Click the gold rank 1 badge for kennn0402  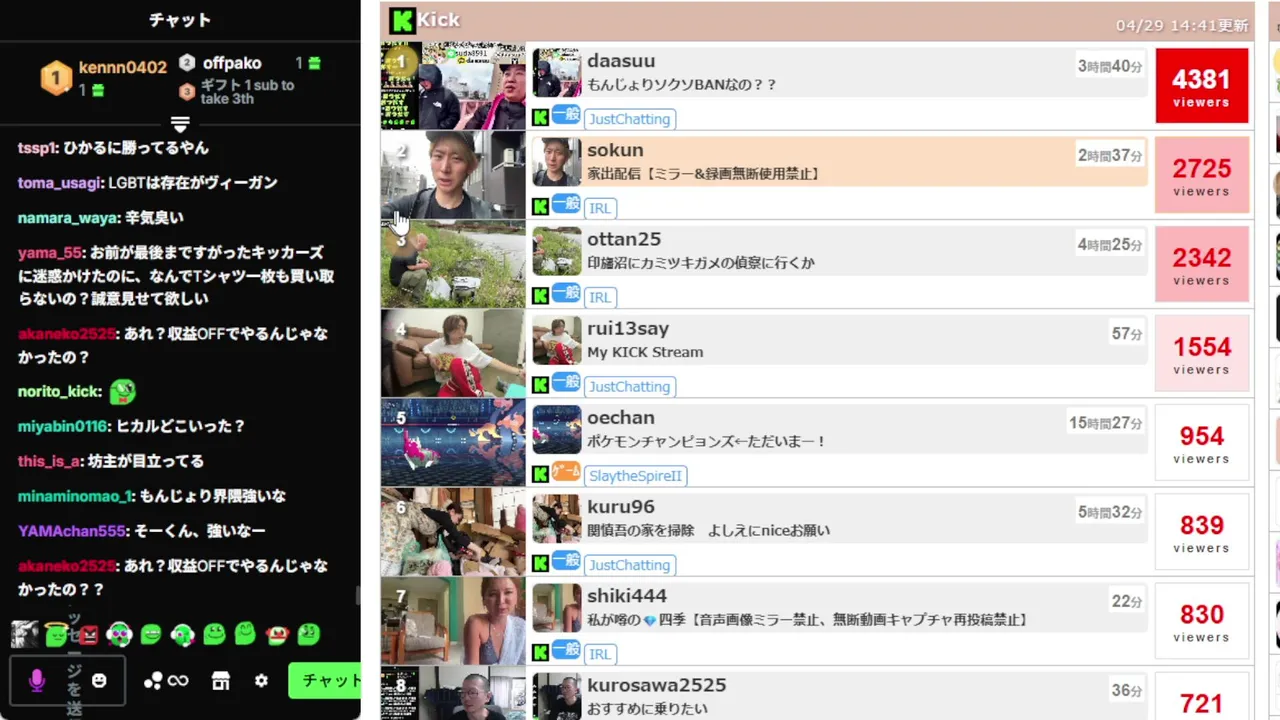pyautogui.click(x=56, y=78)
